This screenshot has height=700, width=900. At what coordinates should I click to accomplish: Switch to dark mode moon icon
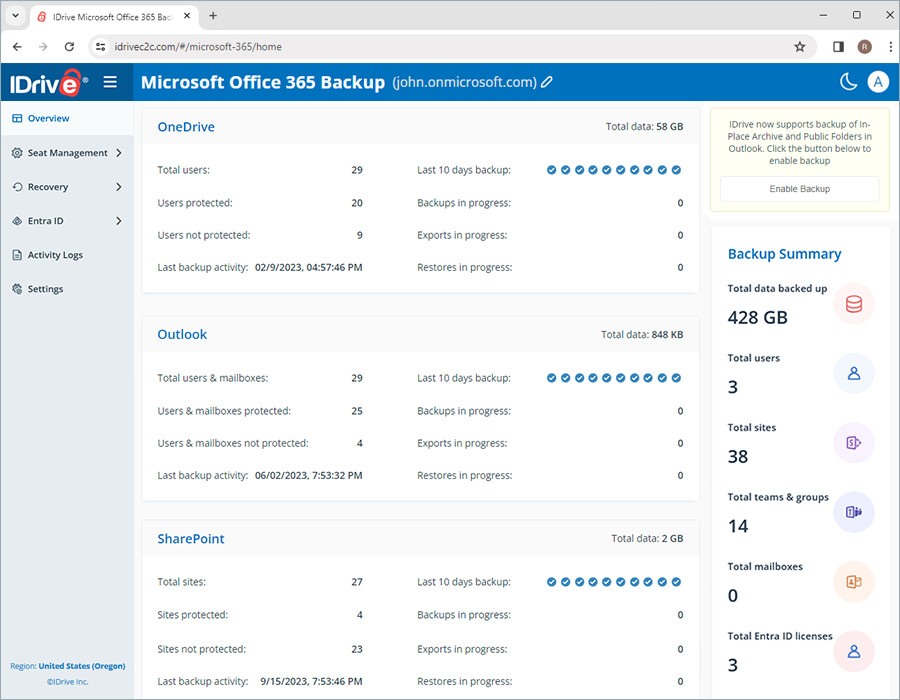pos(848,82)
